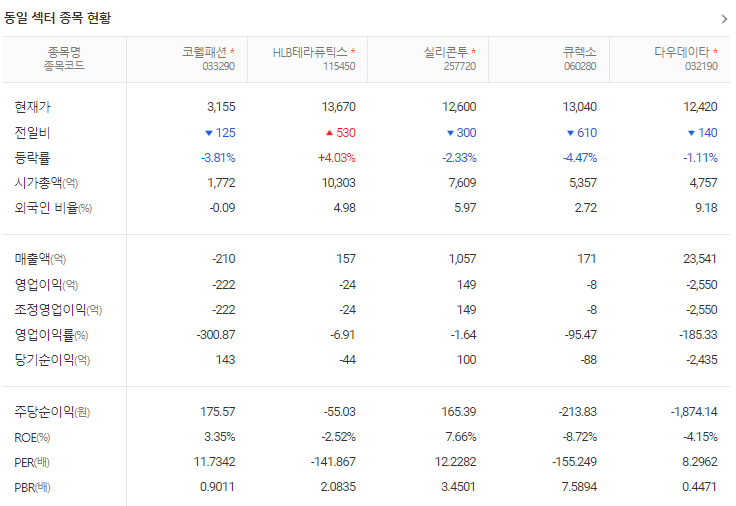Open the HLB테라퓨틱스 stock link
The height and width of the screenshot is (506, 736).
(x=310, y=52)
